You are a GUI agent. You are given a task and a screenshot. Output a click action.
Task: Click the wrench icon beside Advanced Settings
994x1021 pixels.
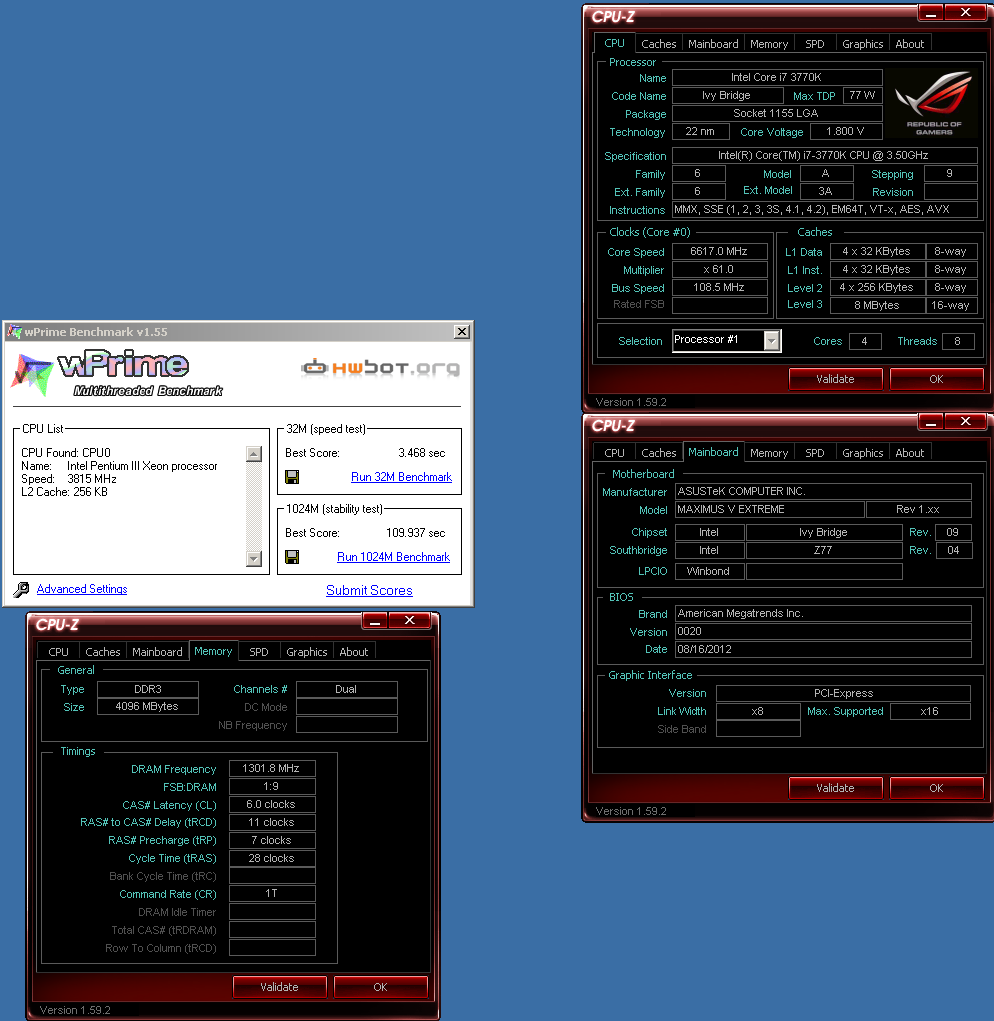coord(21,589)
